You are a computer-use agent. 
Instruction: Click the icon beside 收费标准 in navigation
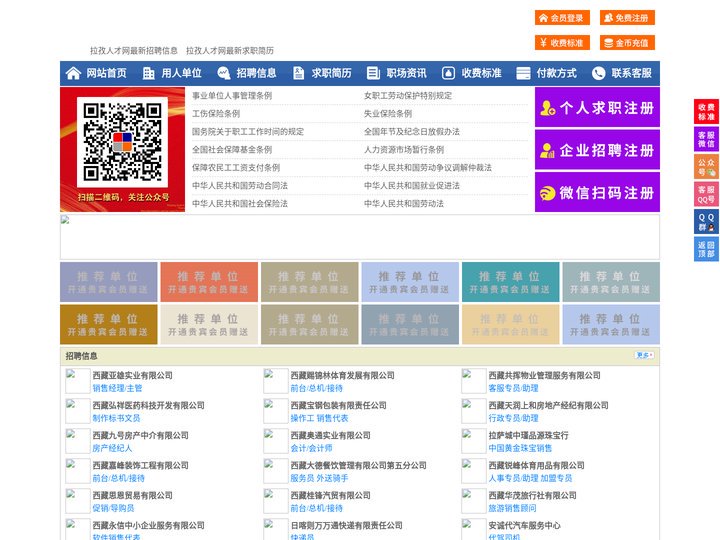(x=448, y=73)
